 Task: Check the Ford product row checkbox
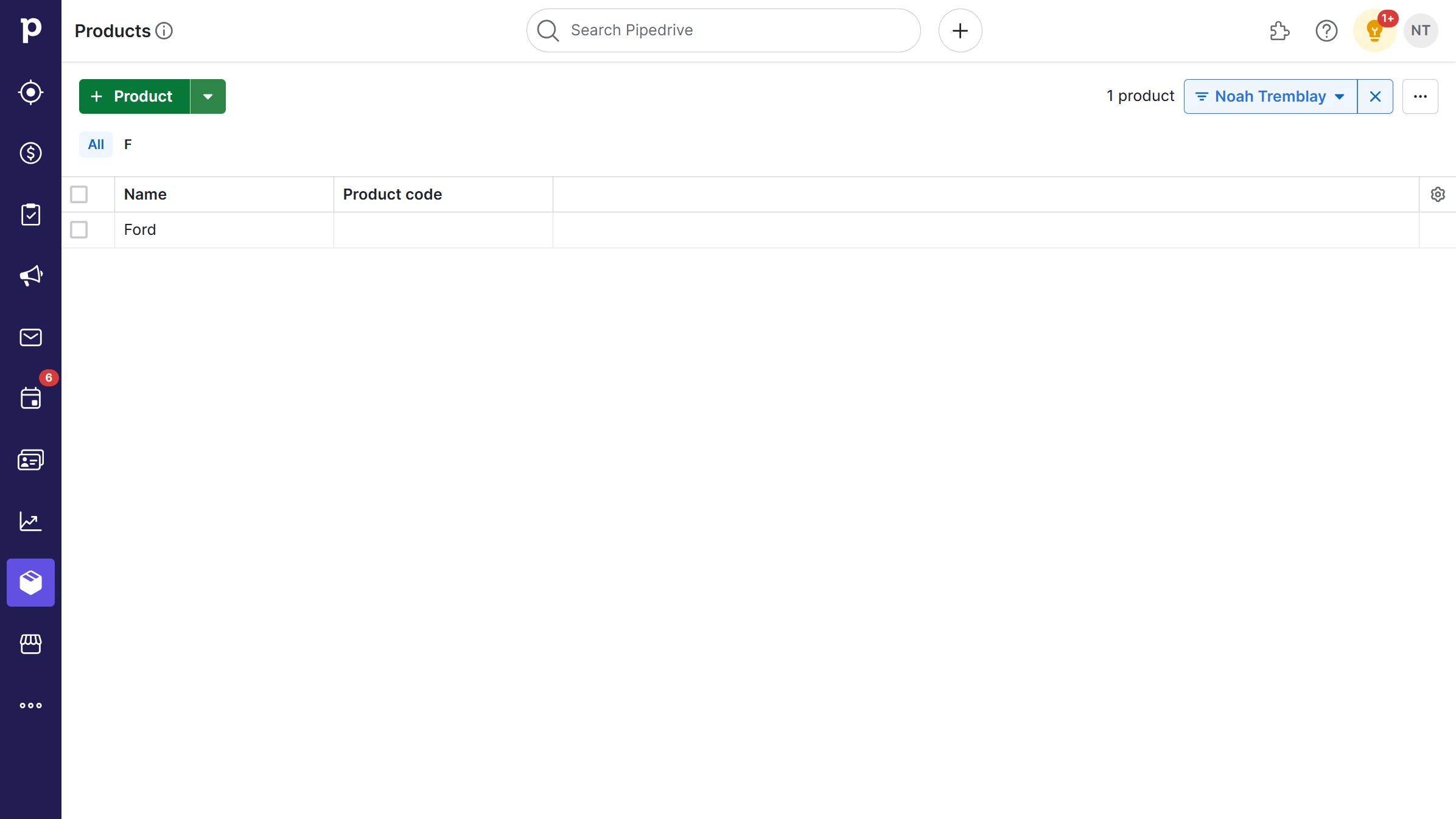point(79,229)
